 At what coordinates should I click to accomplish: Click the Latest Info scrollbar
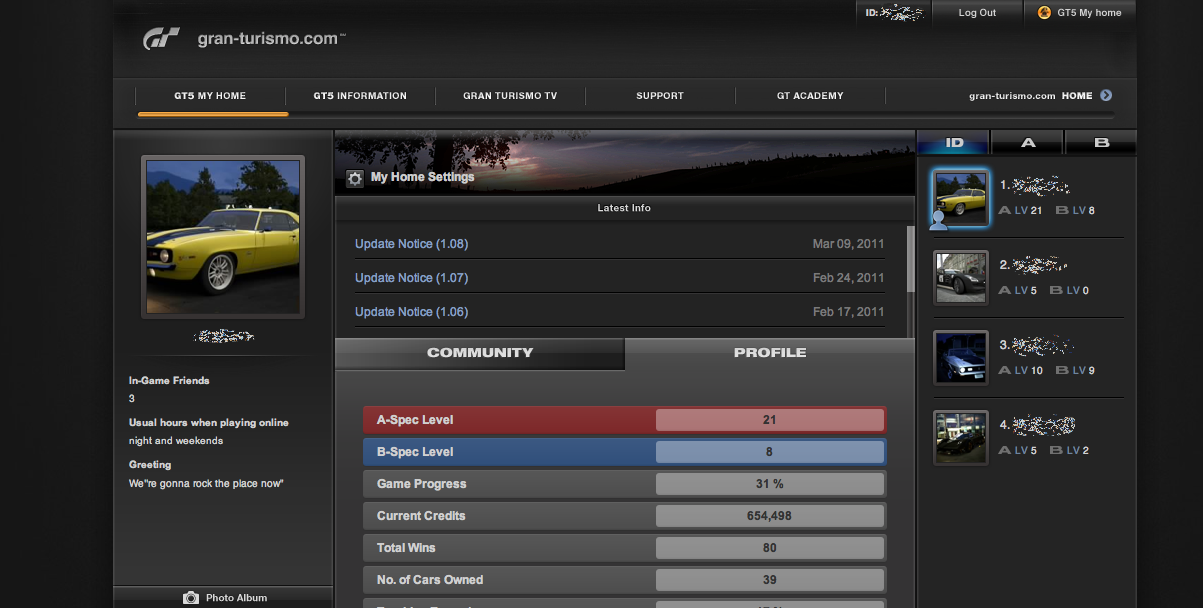tap(910, 260)
